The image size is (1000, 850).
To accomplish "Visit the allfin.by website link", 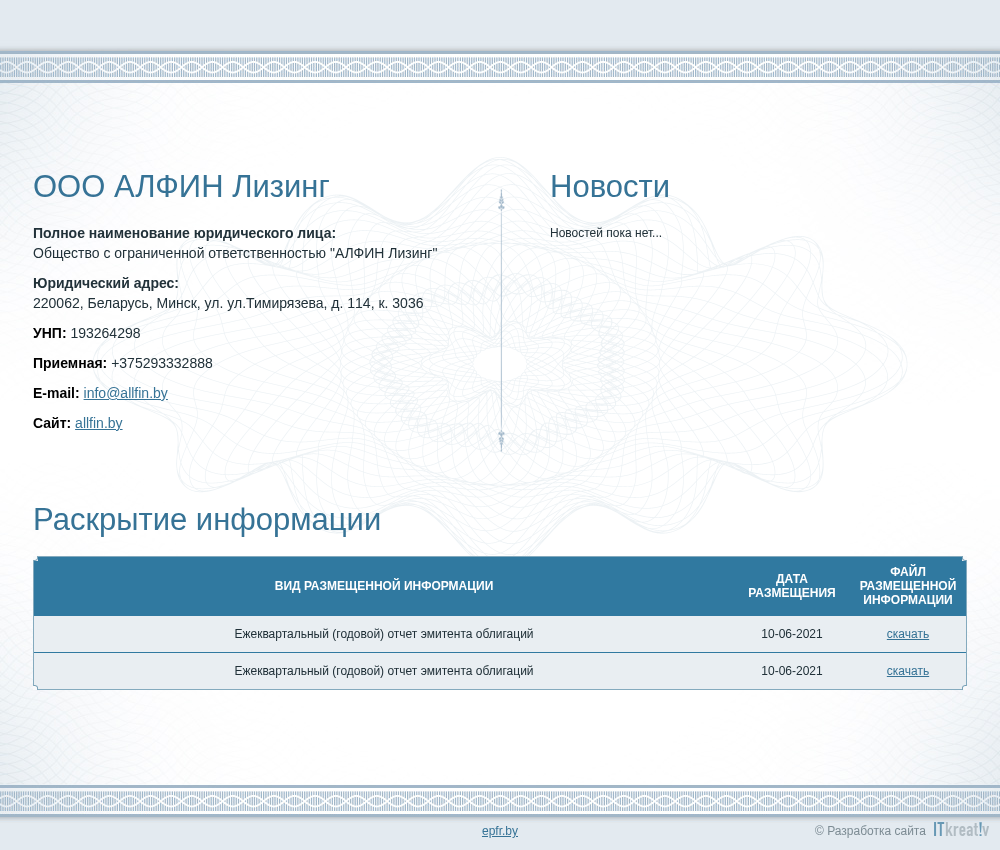I will (99, 423).
